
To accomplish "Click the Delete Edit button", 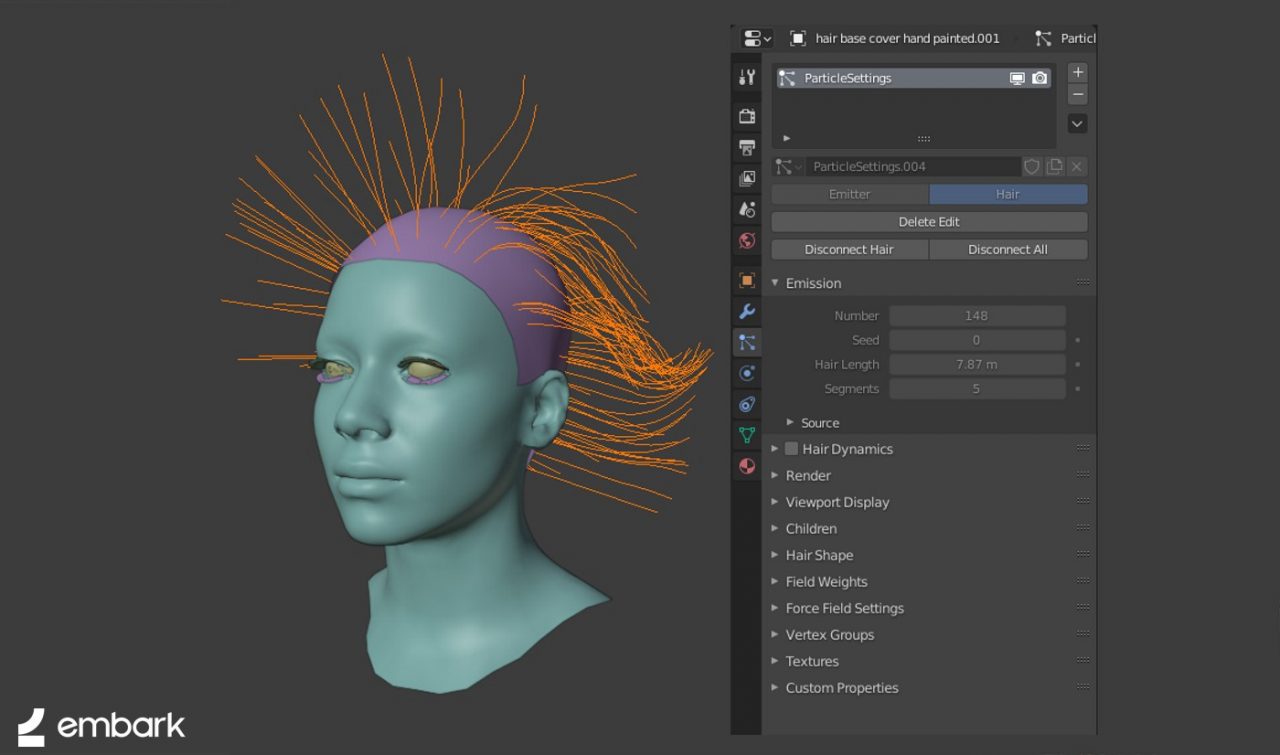I will 929,222.
